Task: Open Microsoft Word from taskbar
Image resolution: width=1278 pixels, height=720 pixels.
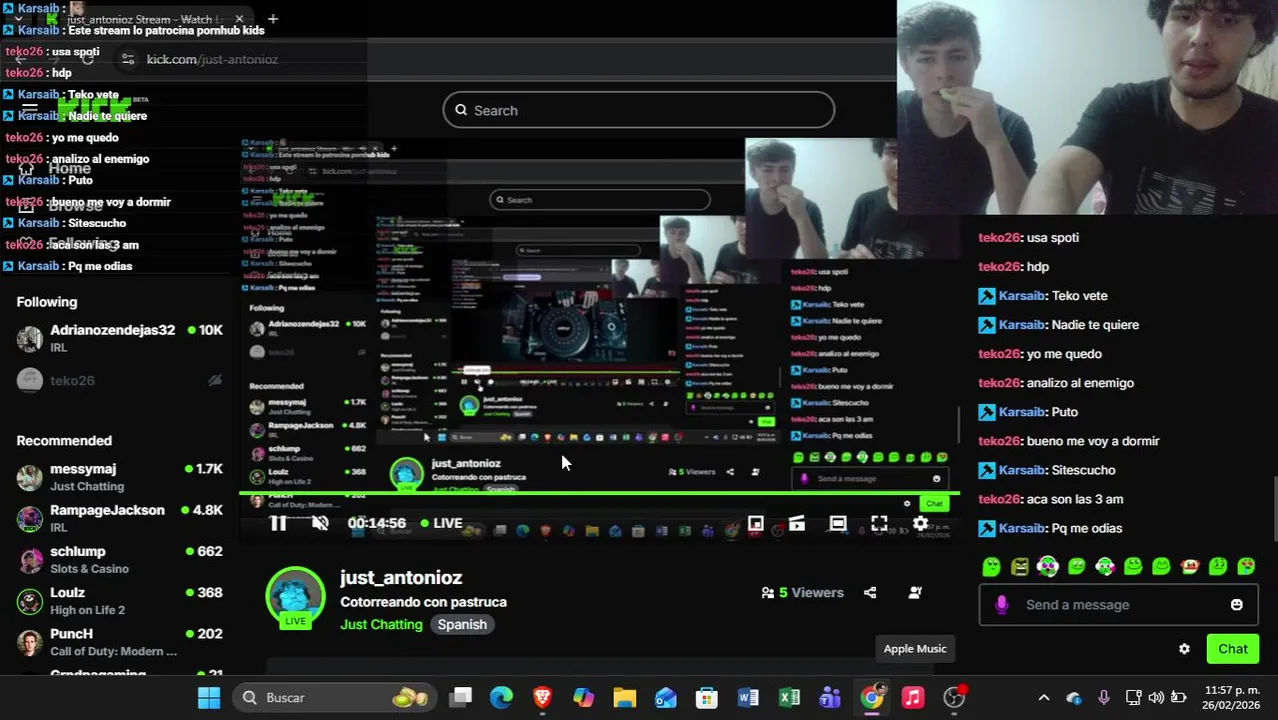Action: click(748, 698)
